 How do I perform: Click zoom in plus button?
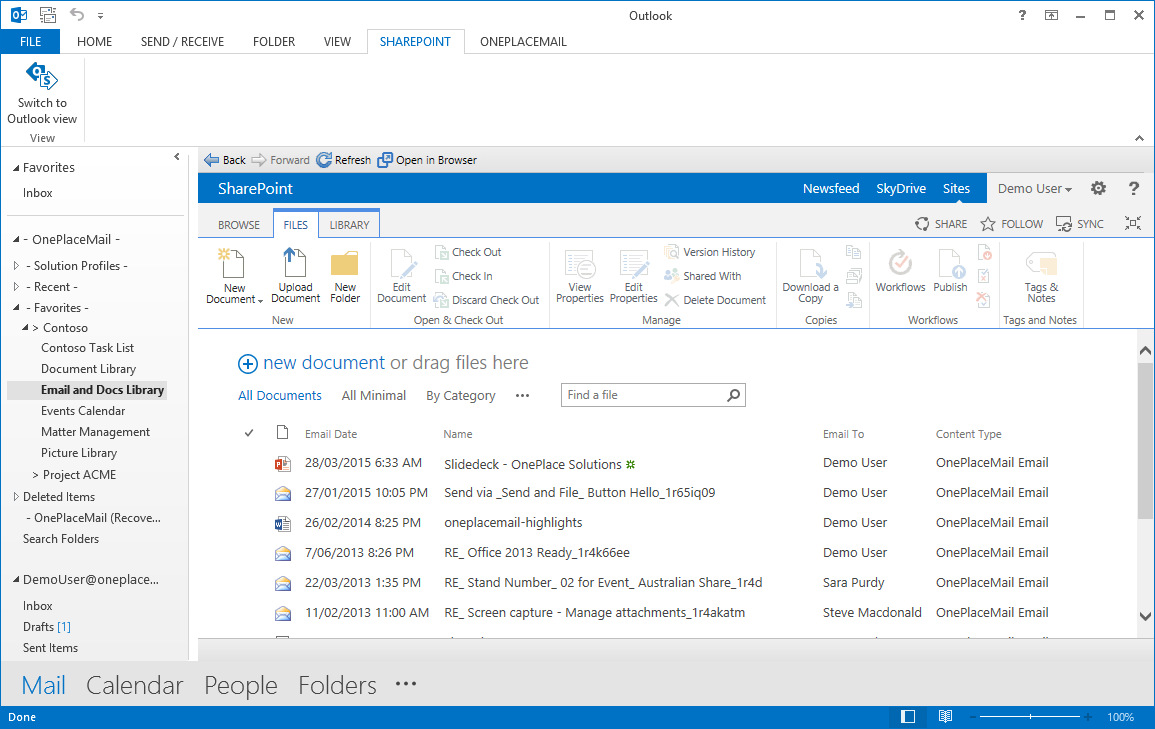(x=1088, y=716)
